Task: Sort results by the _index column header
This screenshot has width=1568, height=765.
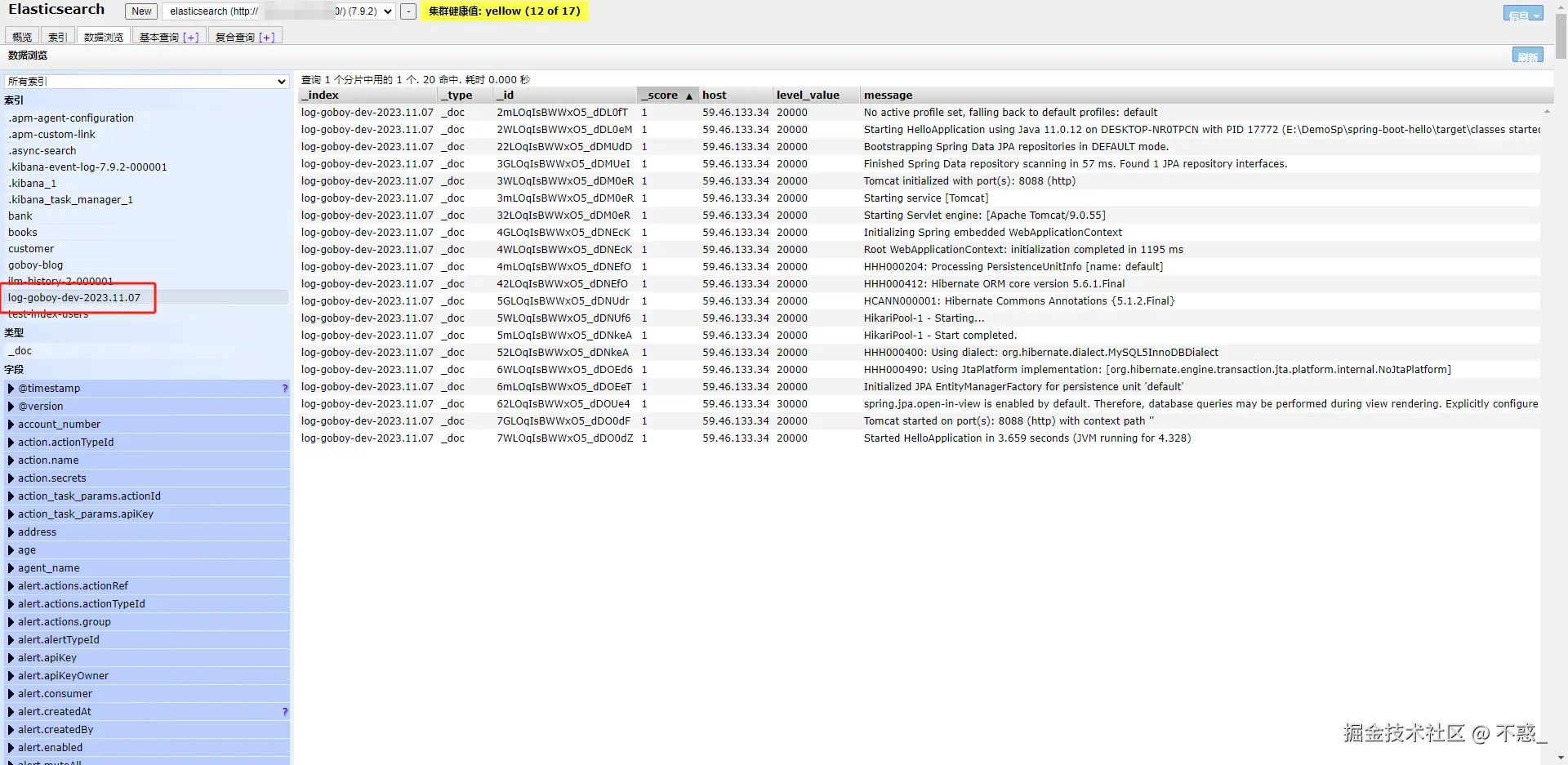Action: point(367,96)
